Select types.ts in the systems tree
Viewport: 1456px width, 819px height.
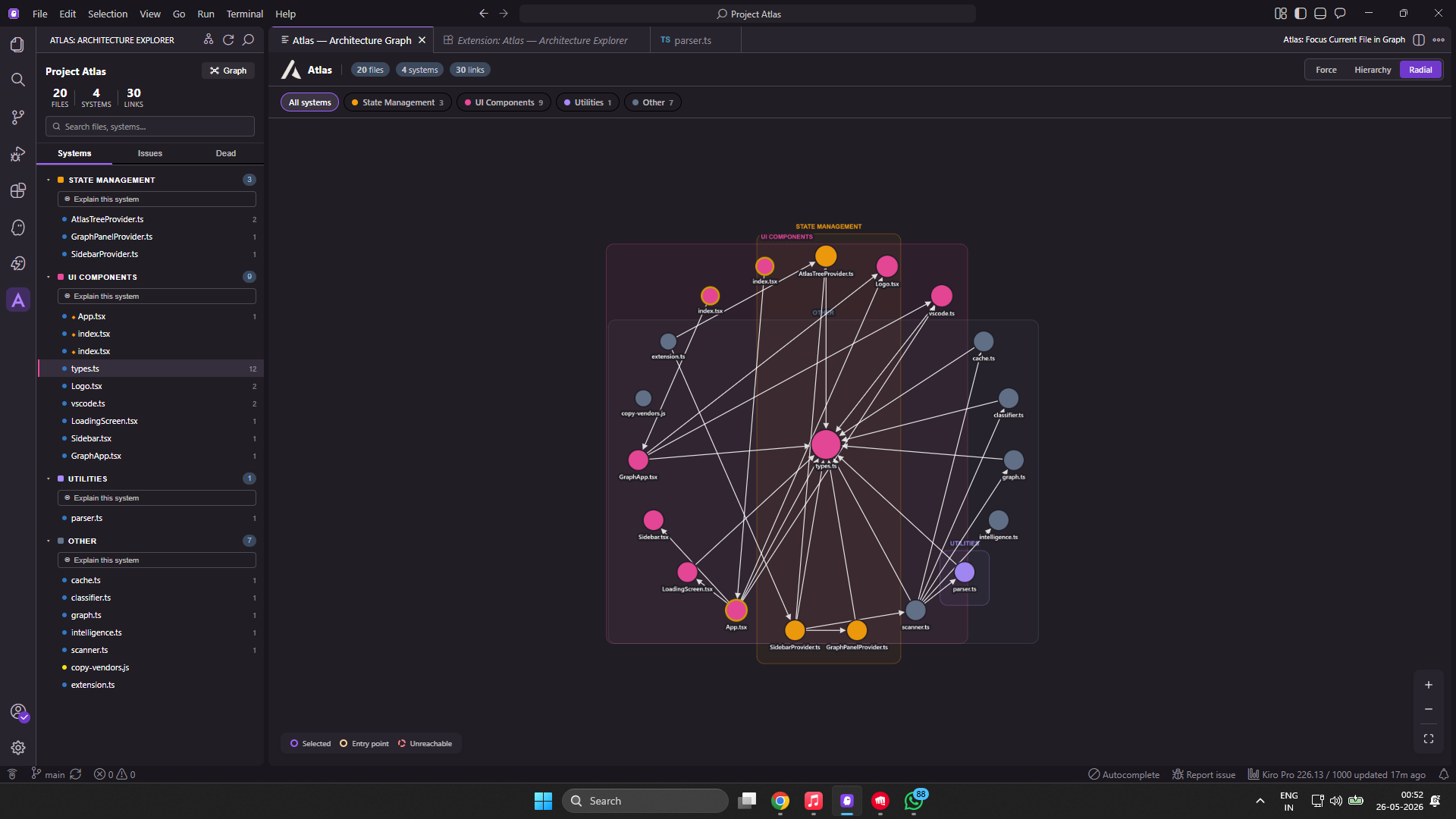[151, 369]
